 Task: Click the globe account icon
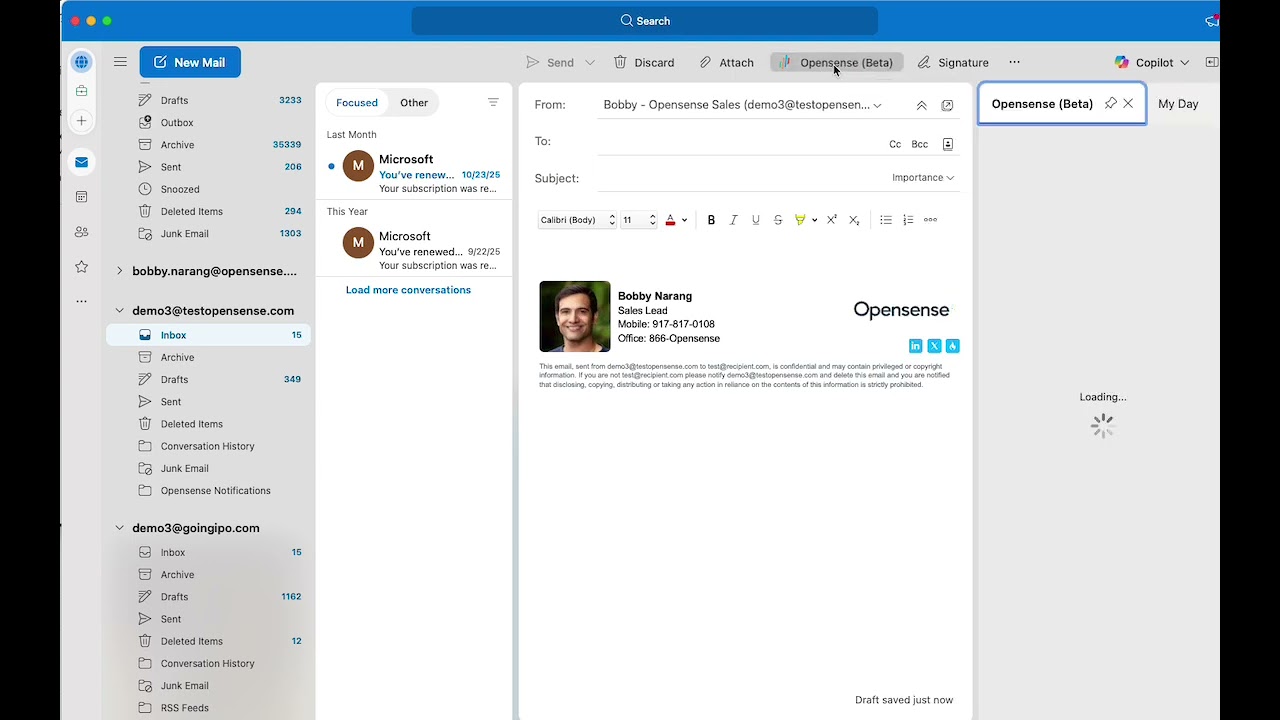click(82, 62)
